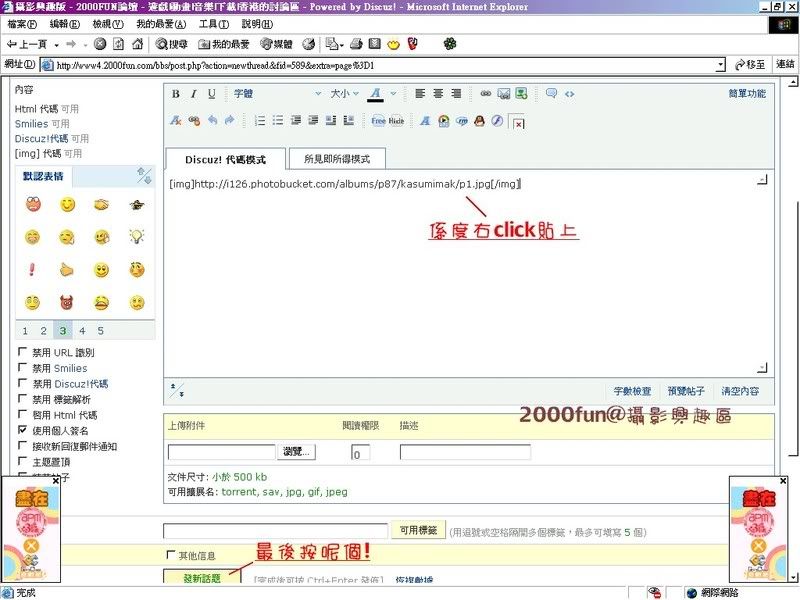Switch to the 所見即所得模式 tab
800x600 pixels.
click(x=336, y=159)
